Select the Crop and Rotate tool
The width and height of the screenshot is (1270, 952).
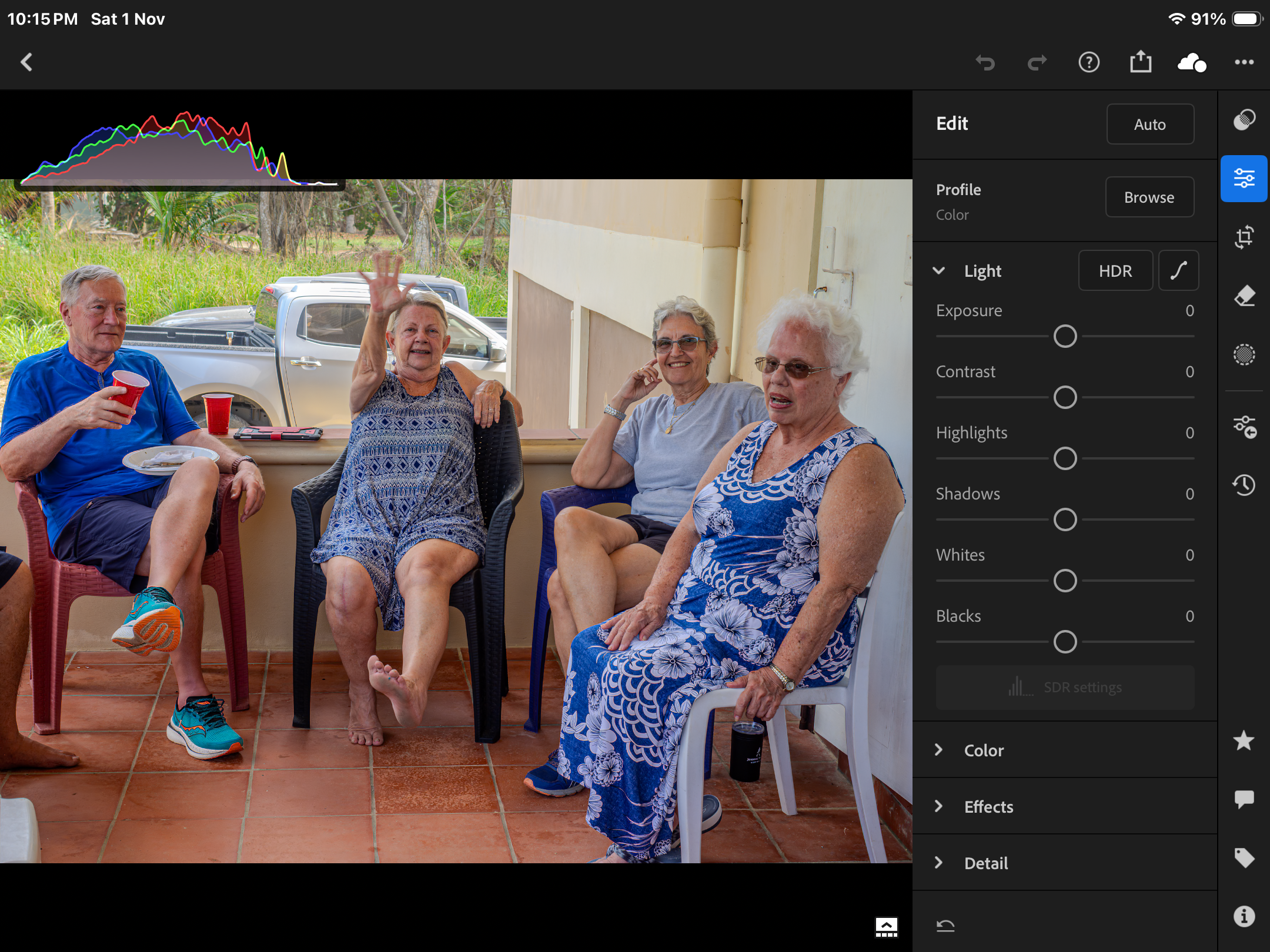point(1244,237)
